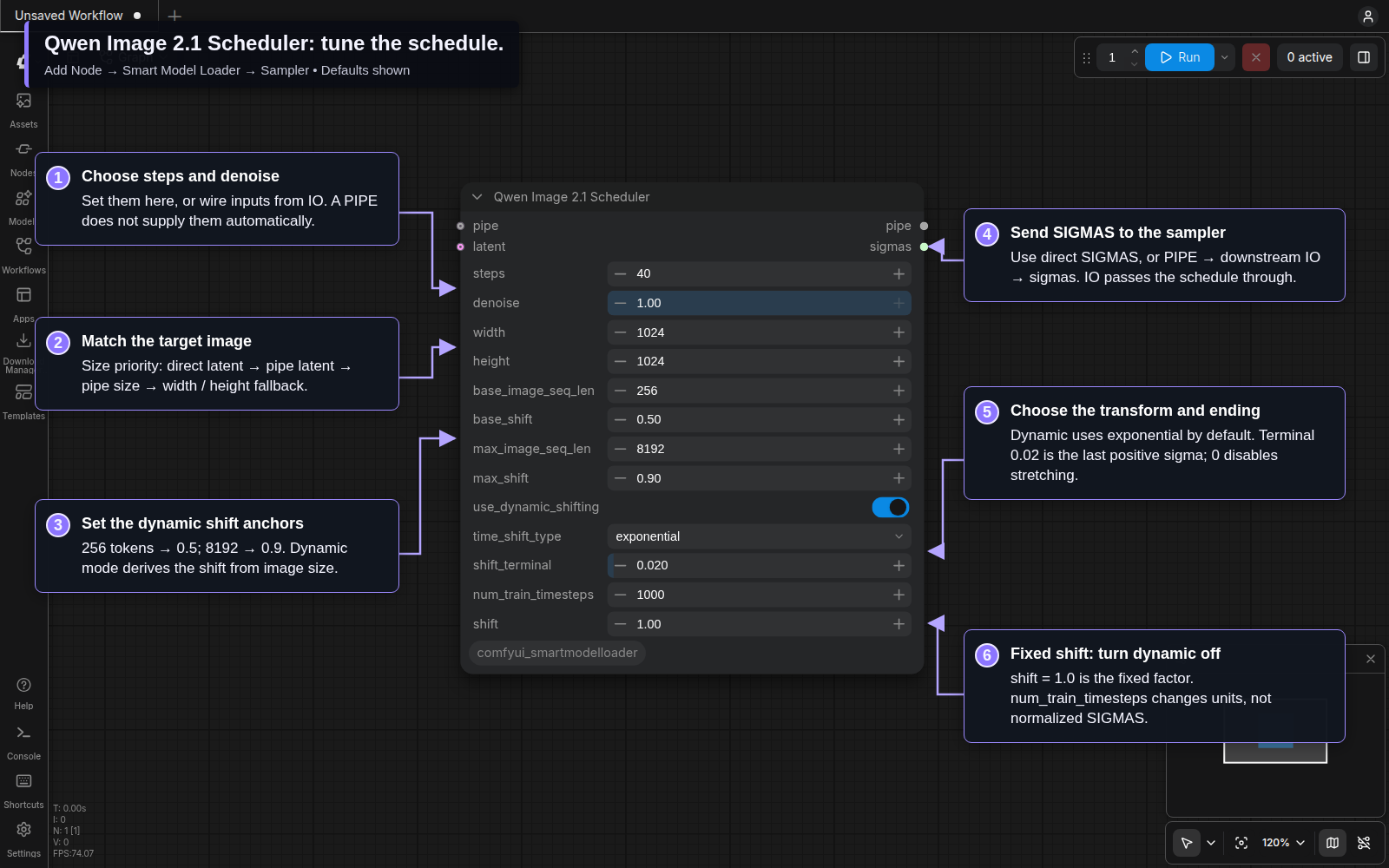The image size is (1389, 868).
Task: Click the pipe output connector
Action: (x=924, y=226)
